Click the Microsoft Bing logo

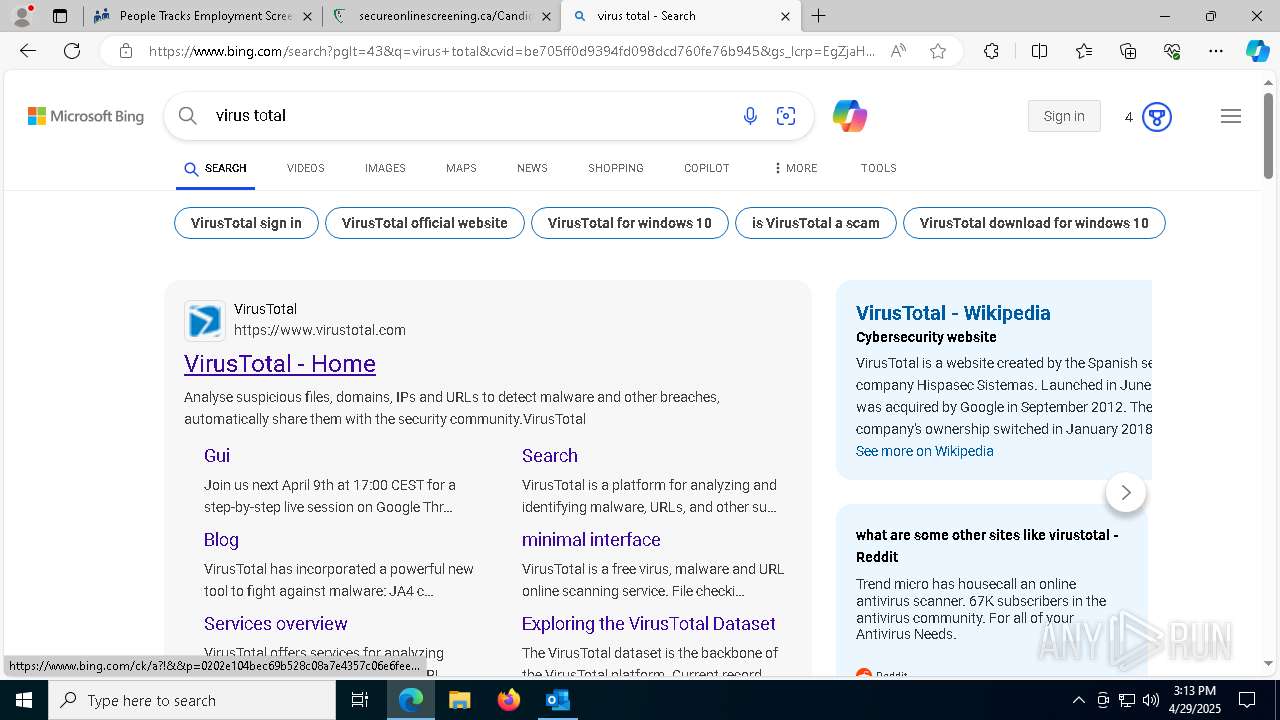point(86,117)
